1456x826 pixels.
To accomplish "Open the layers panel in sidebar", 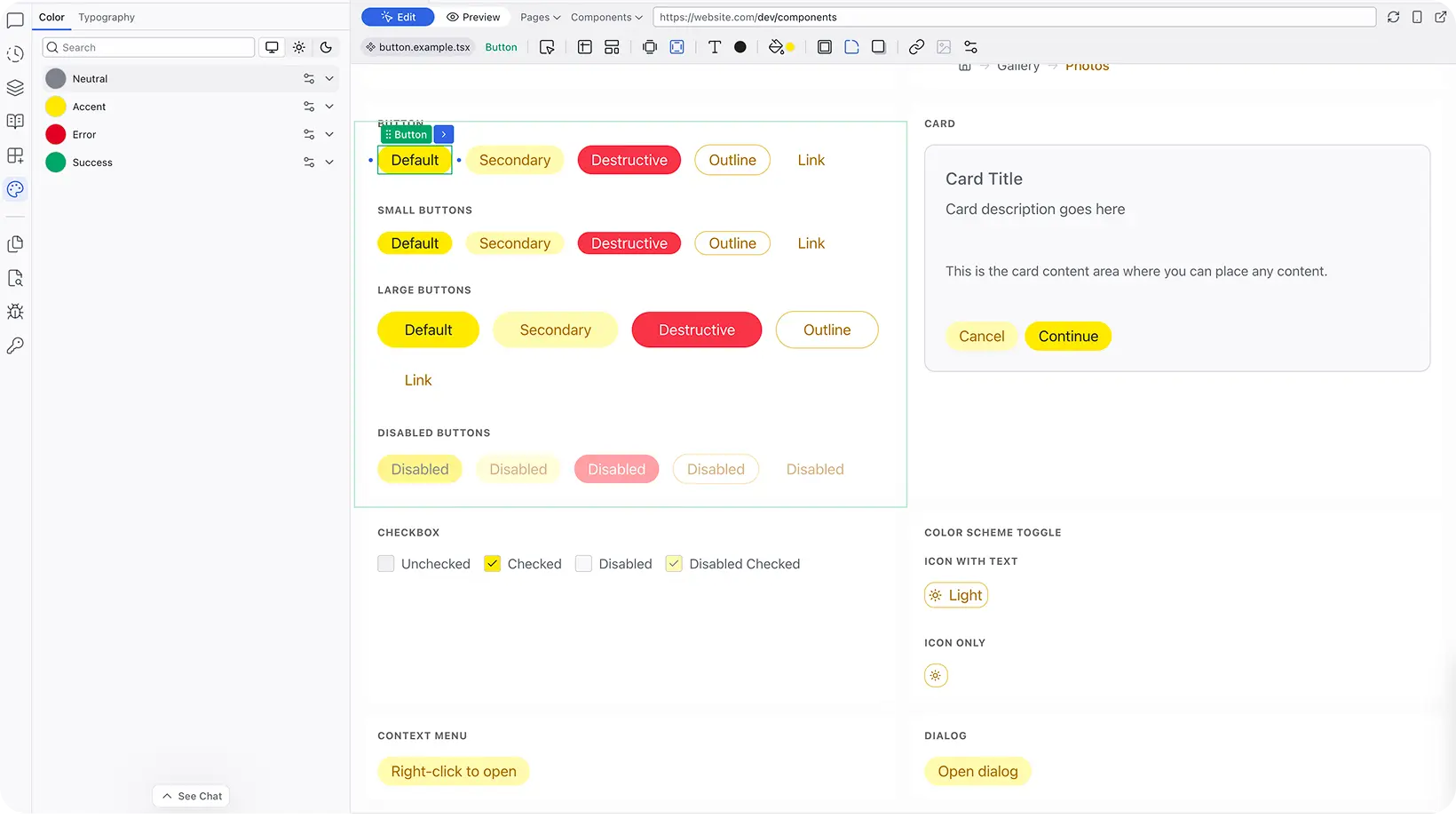I will pos(15,88).
